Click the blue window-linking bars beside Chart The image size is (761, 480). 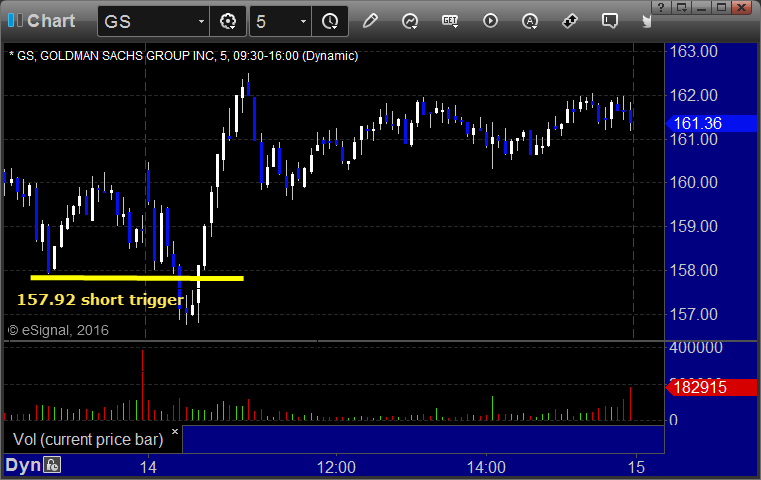(16, 20)
